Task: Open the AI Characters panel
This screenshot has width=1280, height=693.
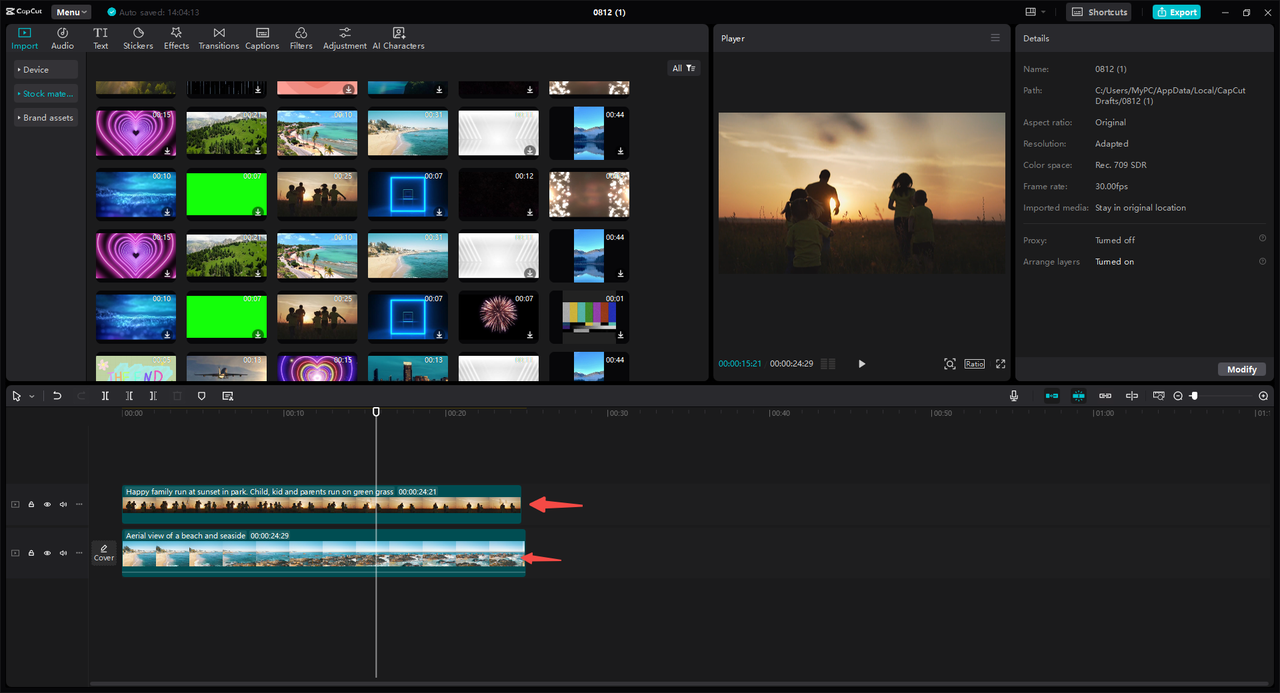Action: (398, 38)
